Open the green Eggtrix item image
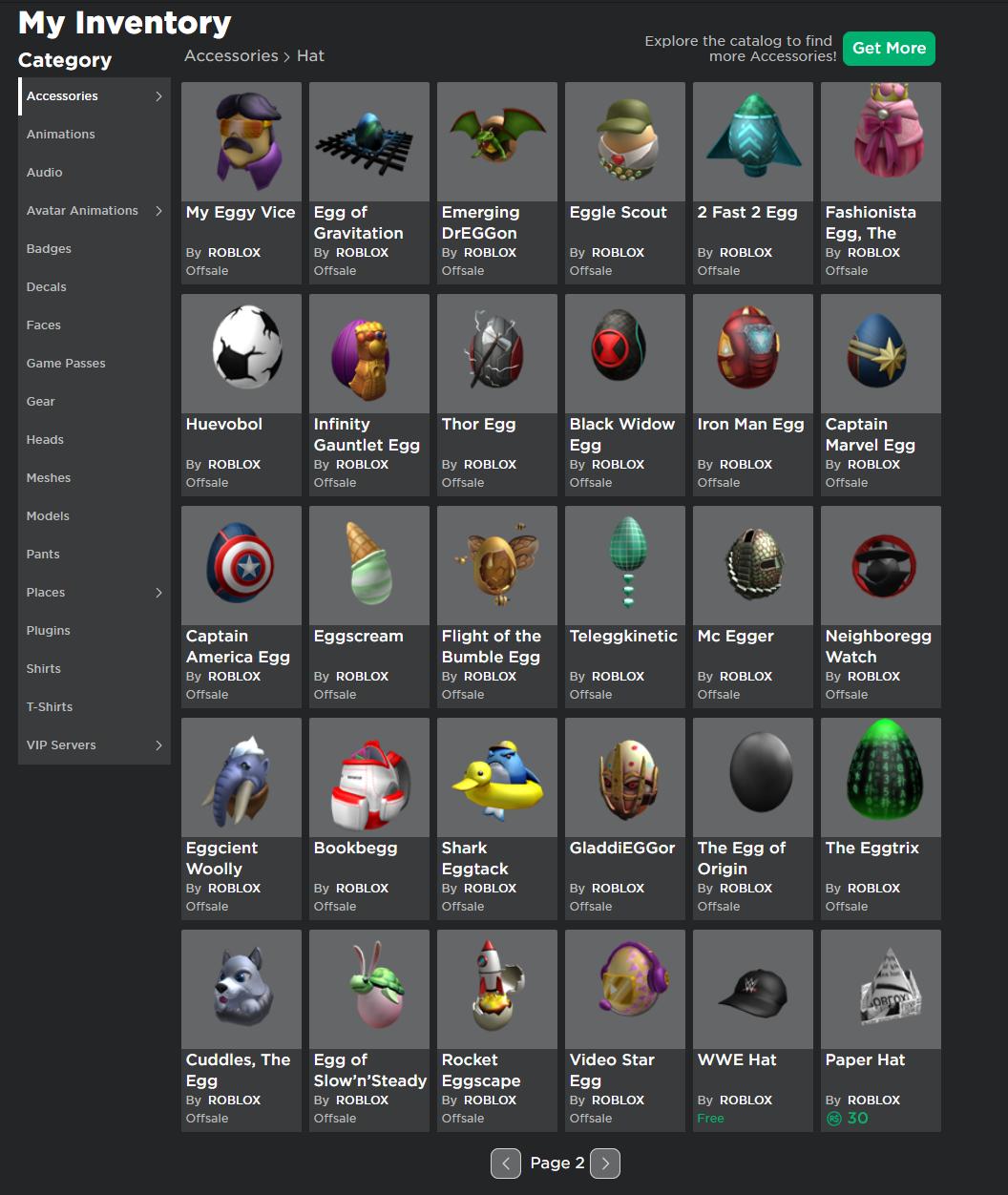 tap(881, 777)
